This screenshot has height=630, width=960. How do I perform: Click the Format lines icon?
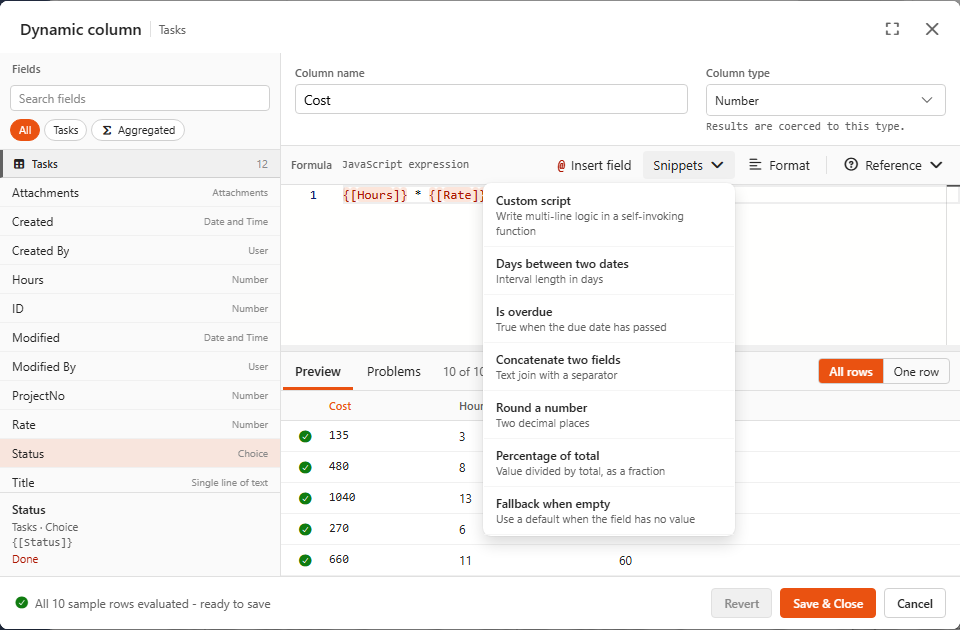point(756,165)
